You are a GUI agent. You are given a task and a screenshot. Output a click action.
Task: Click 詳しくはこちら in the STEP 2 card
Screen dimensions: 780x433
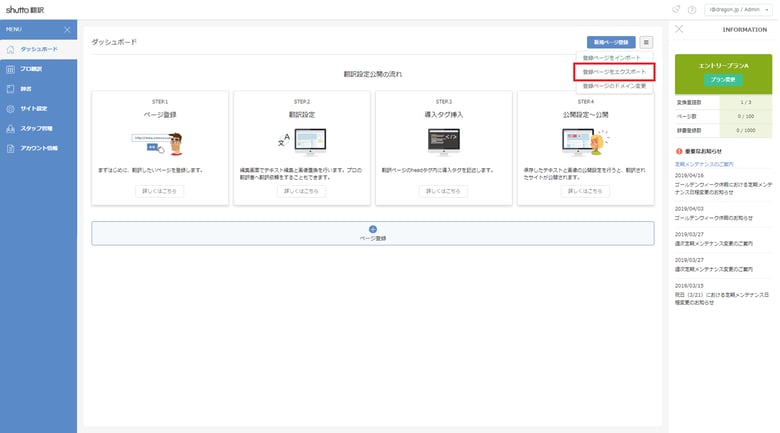pyautogui.click(x=301, y=191)
